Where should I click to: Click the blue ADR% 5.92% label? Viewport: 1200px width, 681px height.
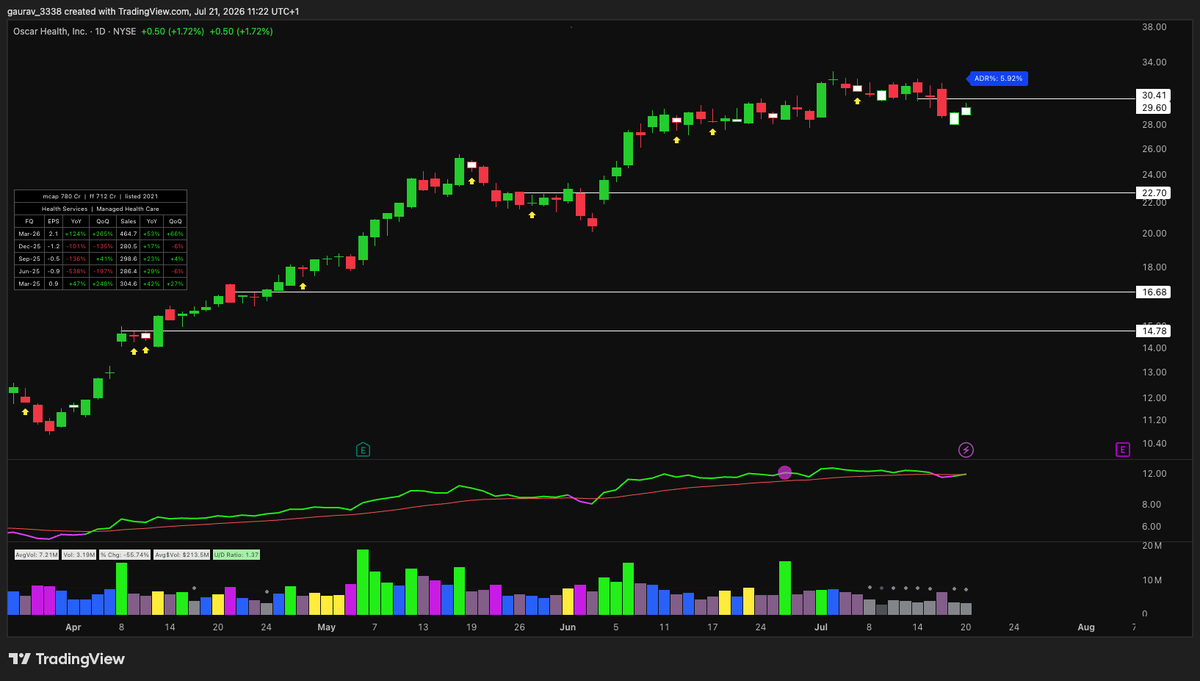[x=996, y=78]
